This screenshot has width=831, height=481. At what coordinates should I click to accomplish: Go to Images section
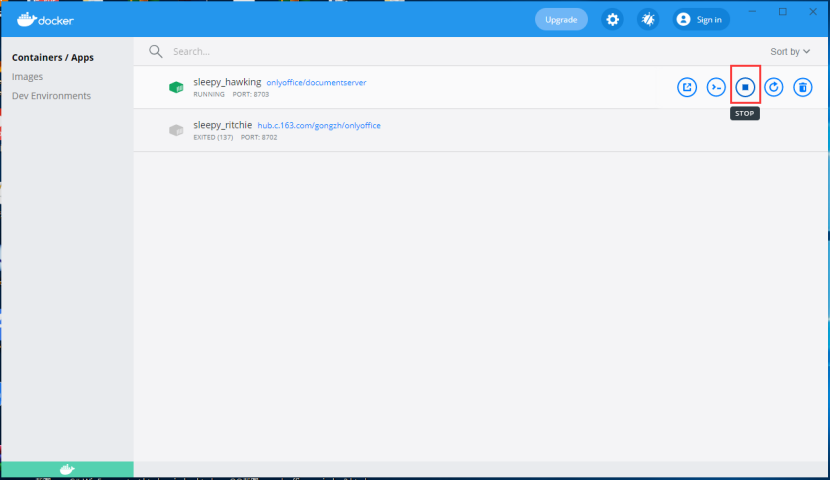coord(28,77)
